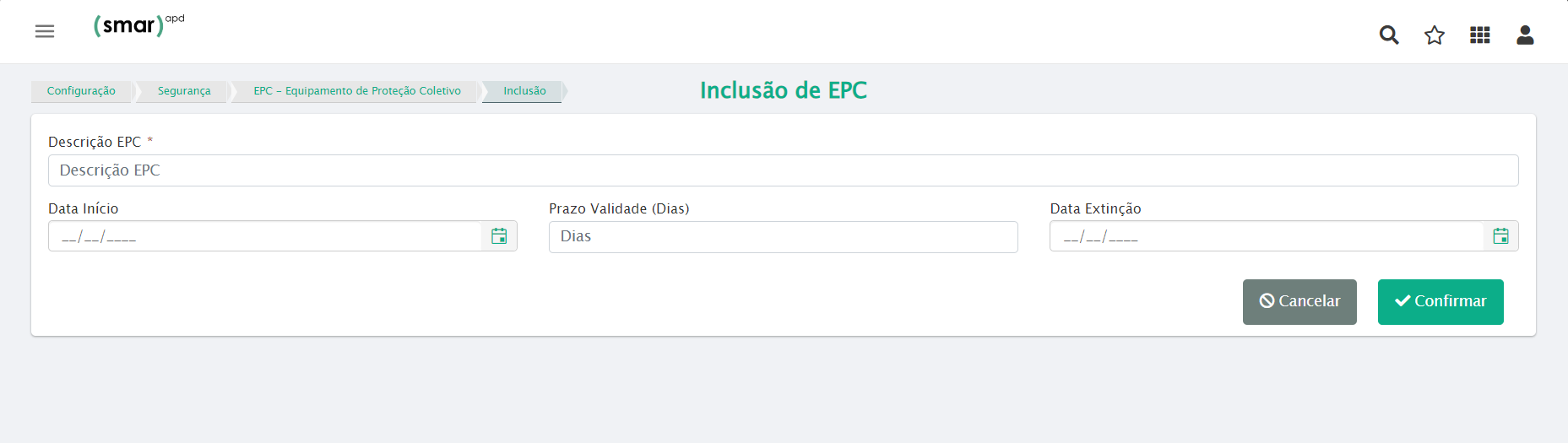The height and width of the screenshot is (443, 1568).
Task: Navigate to Segurança breadcrumb
Action: tap(184, 91)
